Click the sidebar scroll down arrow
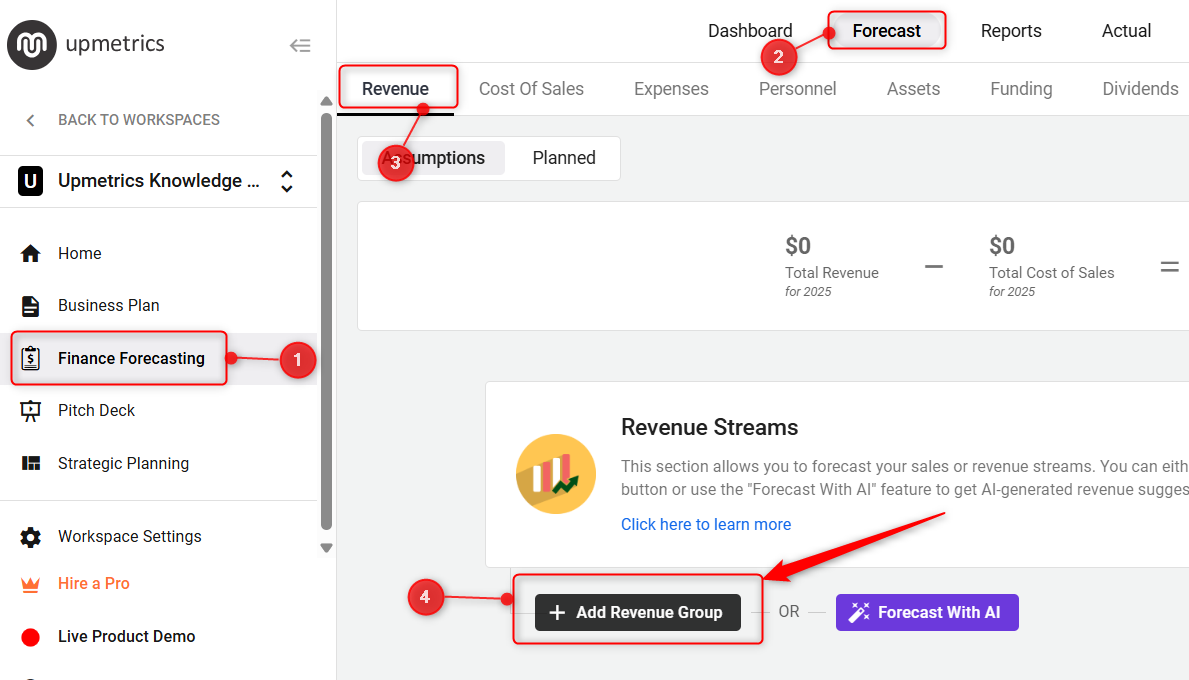The width and height of the screenshot is (1189, 680). click(x=326, y=547)
